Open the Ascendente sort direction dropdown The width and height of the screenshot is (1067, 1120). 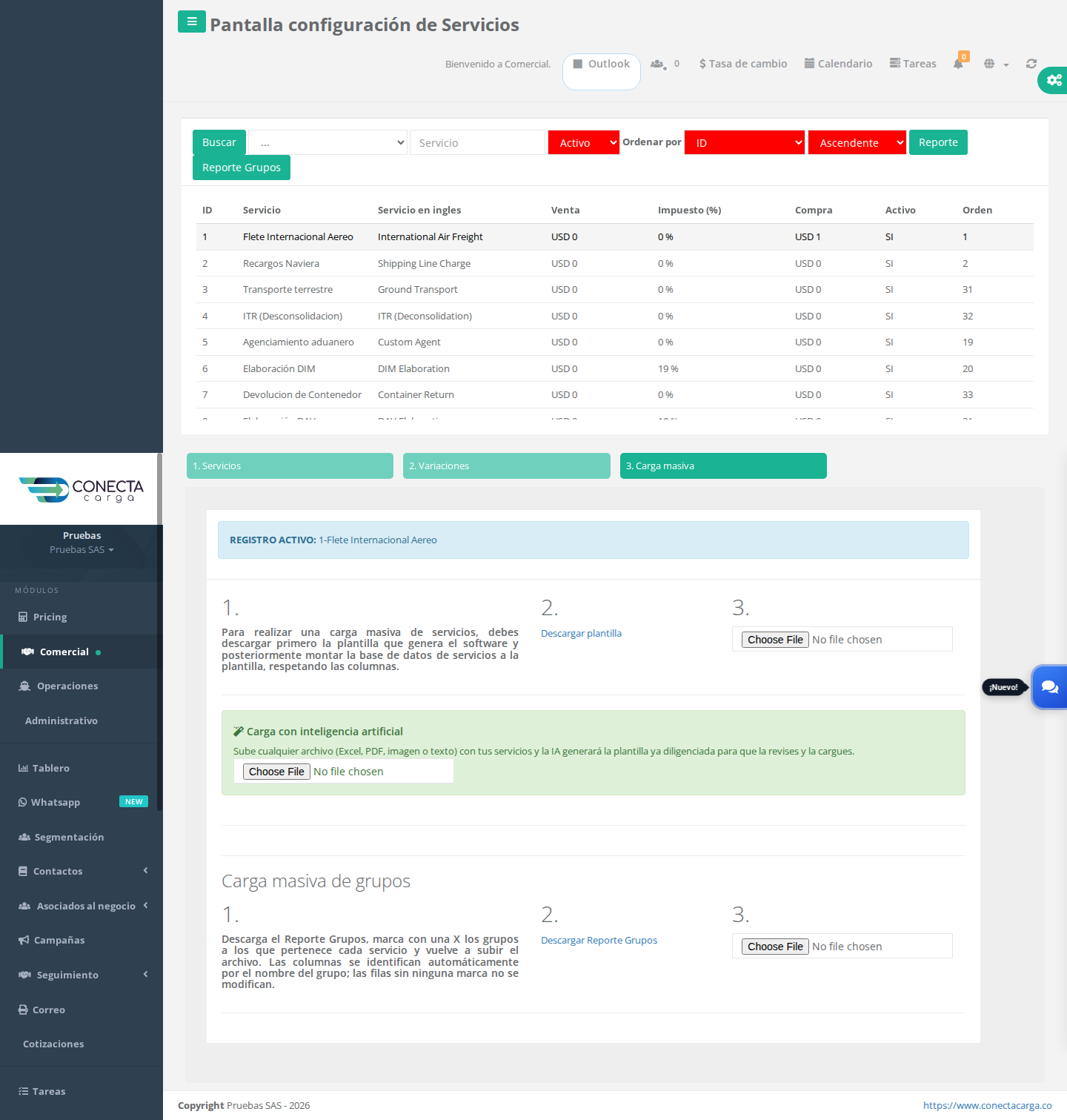857,142
